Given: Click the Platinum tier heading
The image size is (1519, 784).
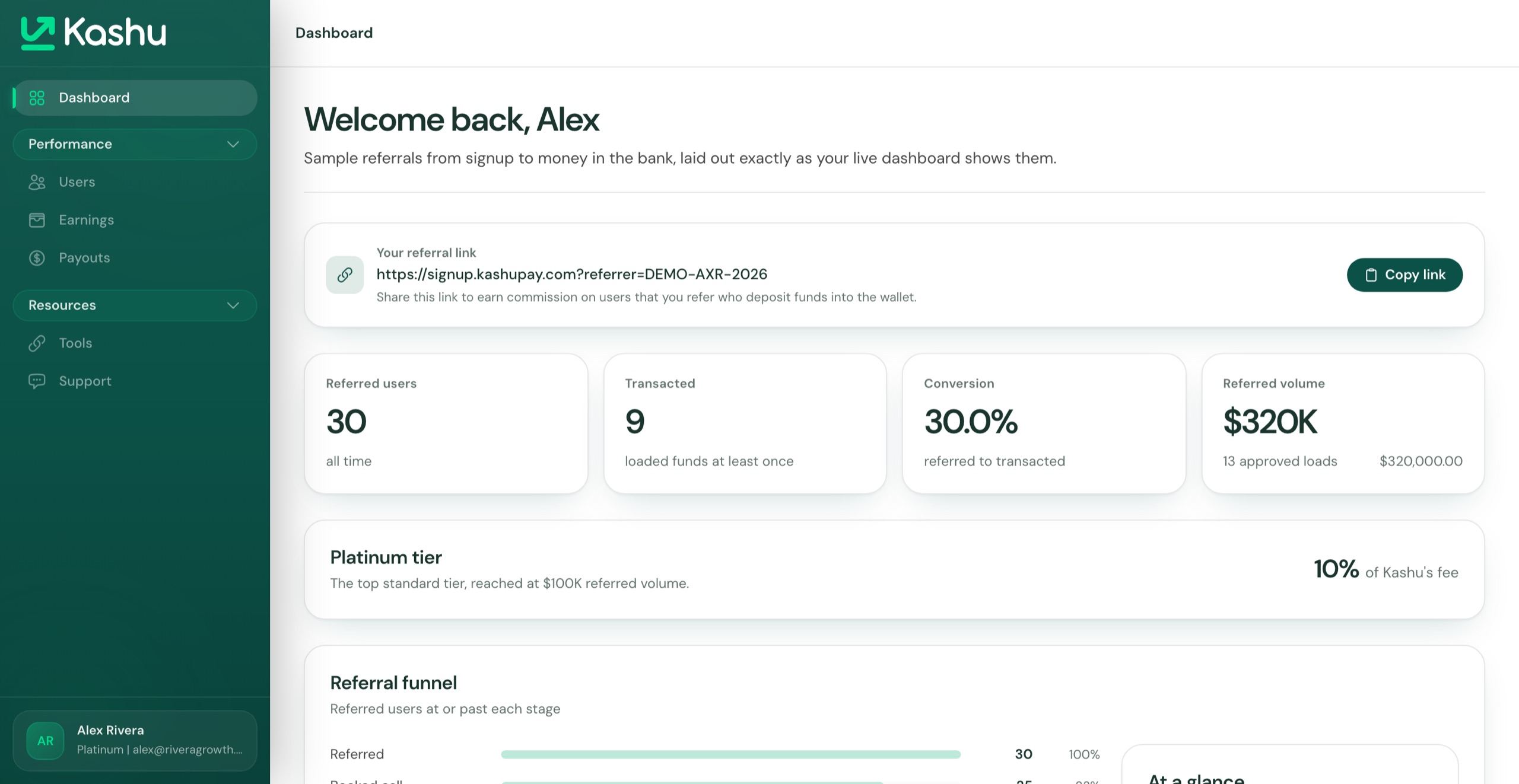Looking at the screenshot, I should point(386,557).
